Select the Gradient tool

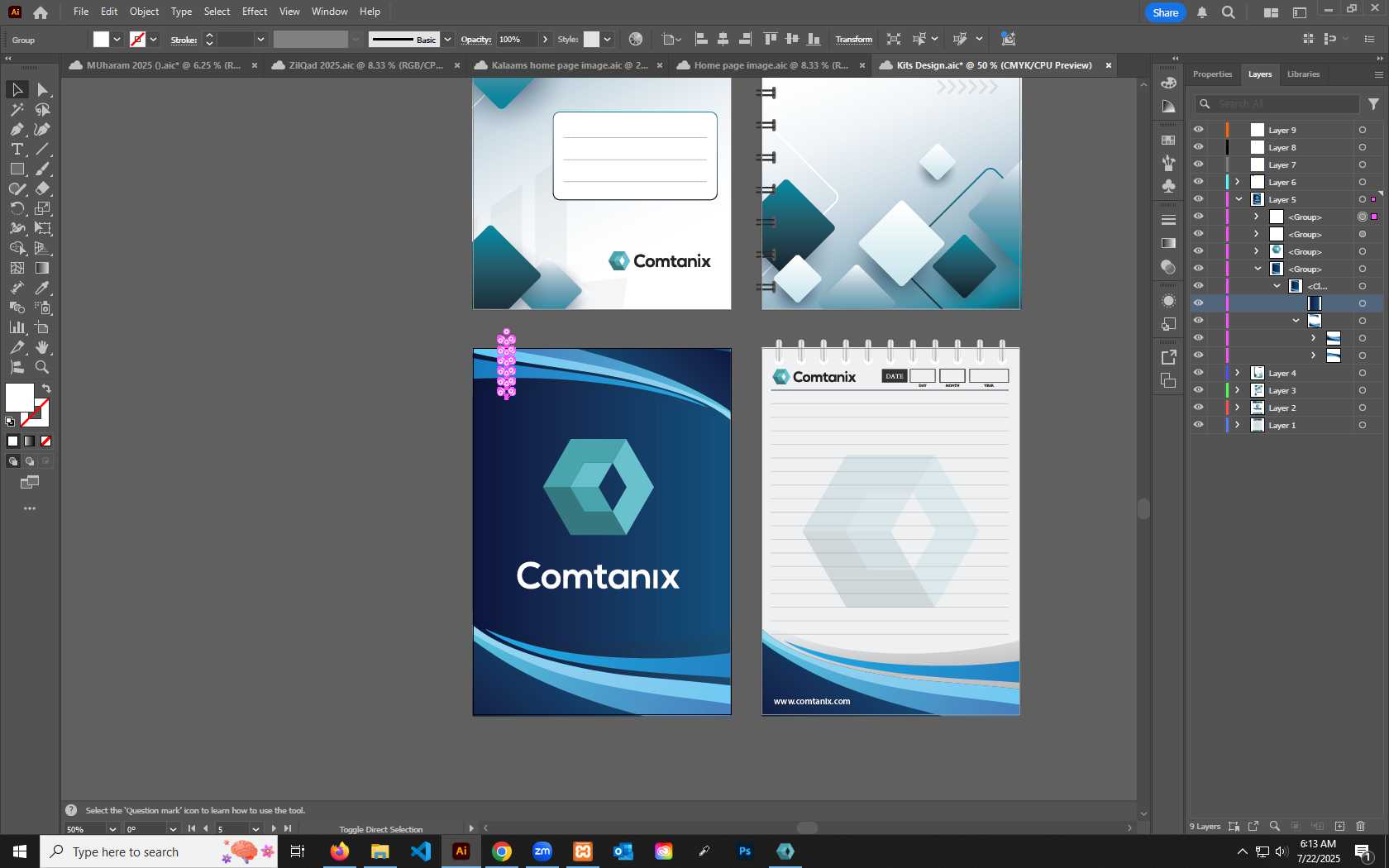pos(43,268)
